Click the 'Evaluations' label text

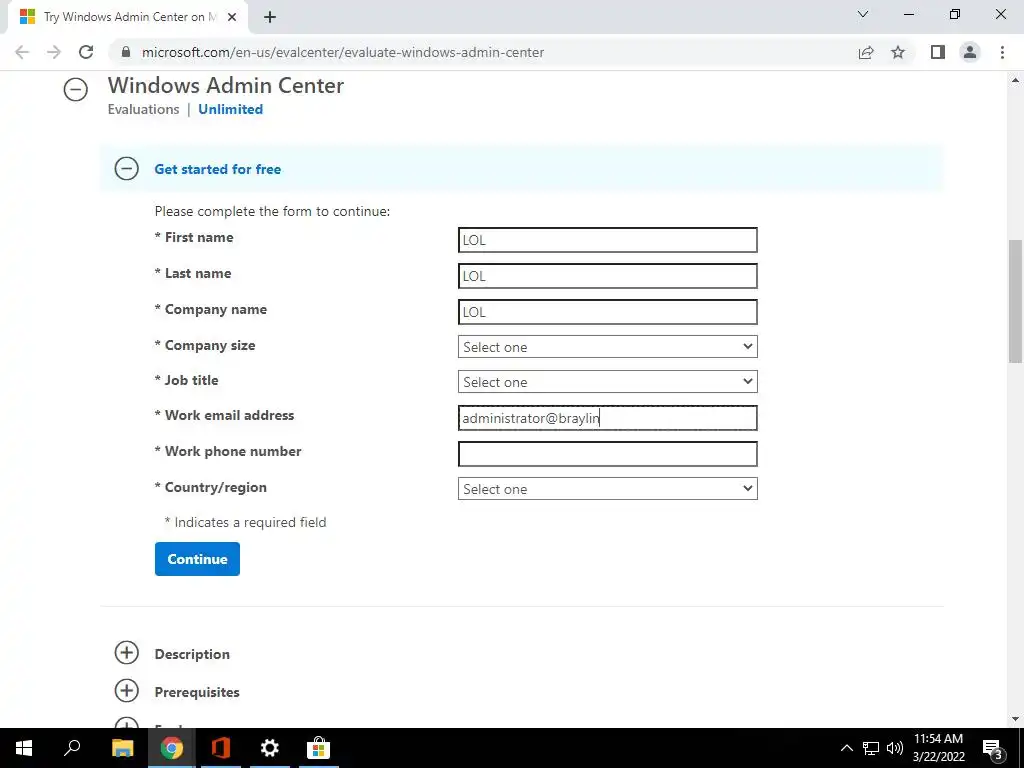click(144, 109)
